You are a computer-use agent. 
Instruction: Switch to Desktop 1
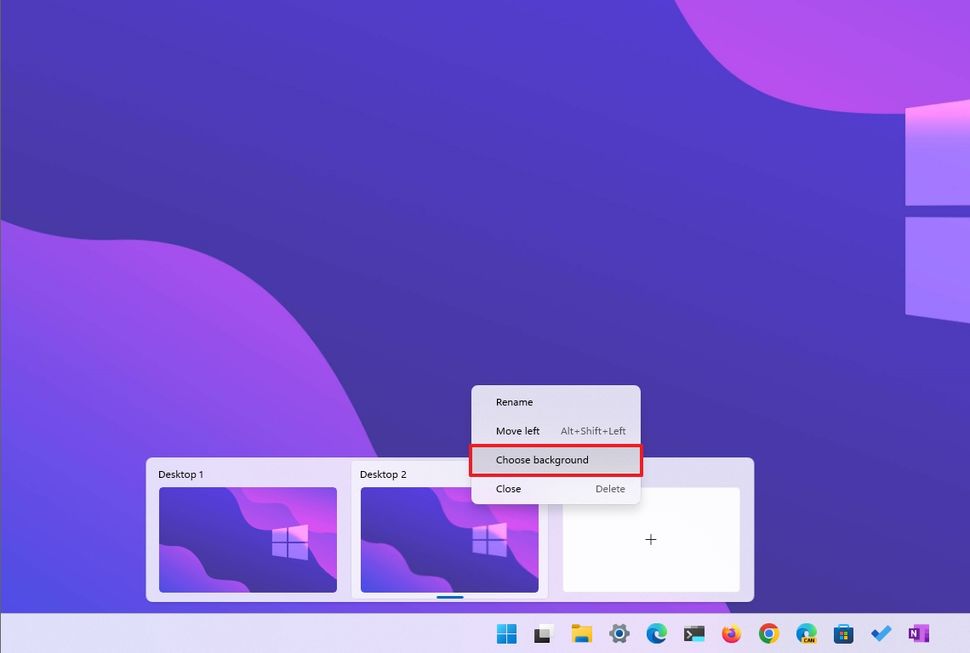pos(247,540)
